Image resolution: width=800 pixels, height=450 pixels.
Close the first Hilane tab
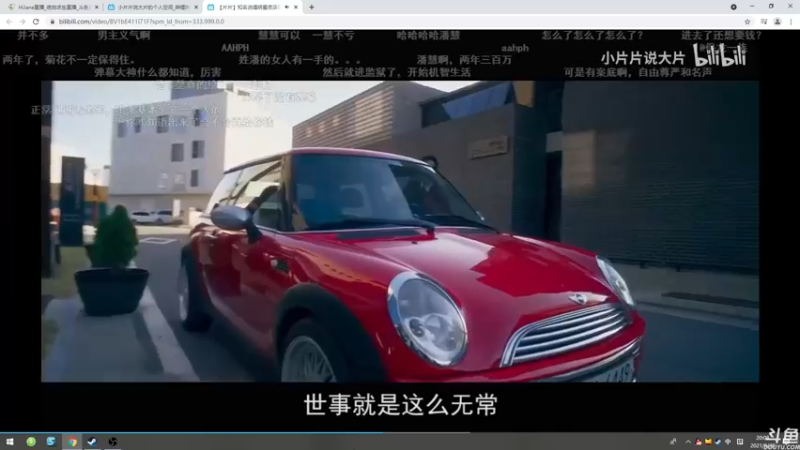click(96, 7)
